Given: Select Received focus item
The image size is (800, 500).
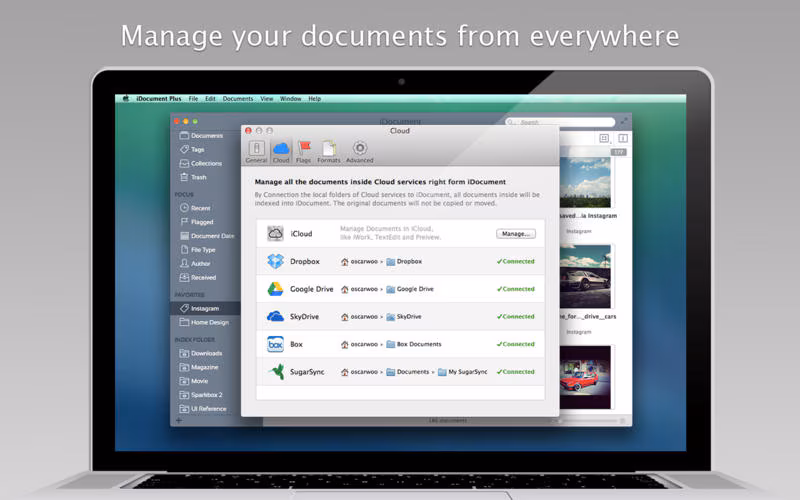Looking at the screenshot, I should click(x=197, y=278).
